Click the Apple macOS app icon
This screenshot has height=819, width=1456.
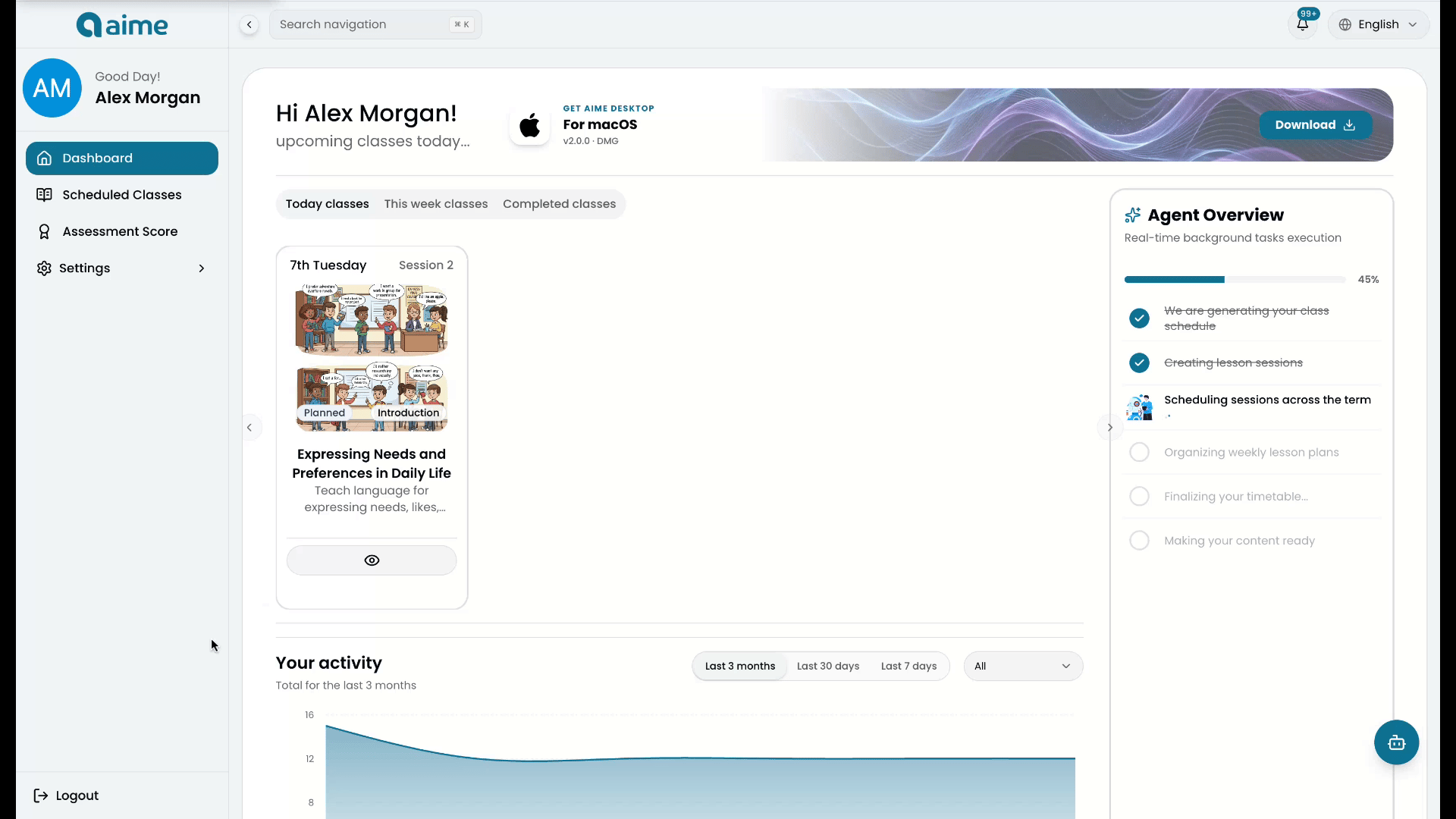pyautogui.click(x=529, y=125)
